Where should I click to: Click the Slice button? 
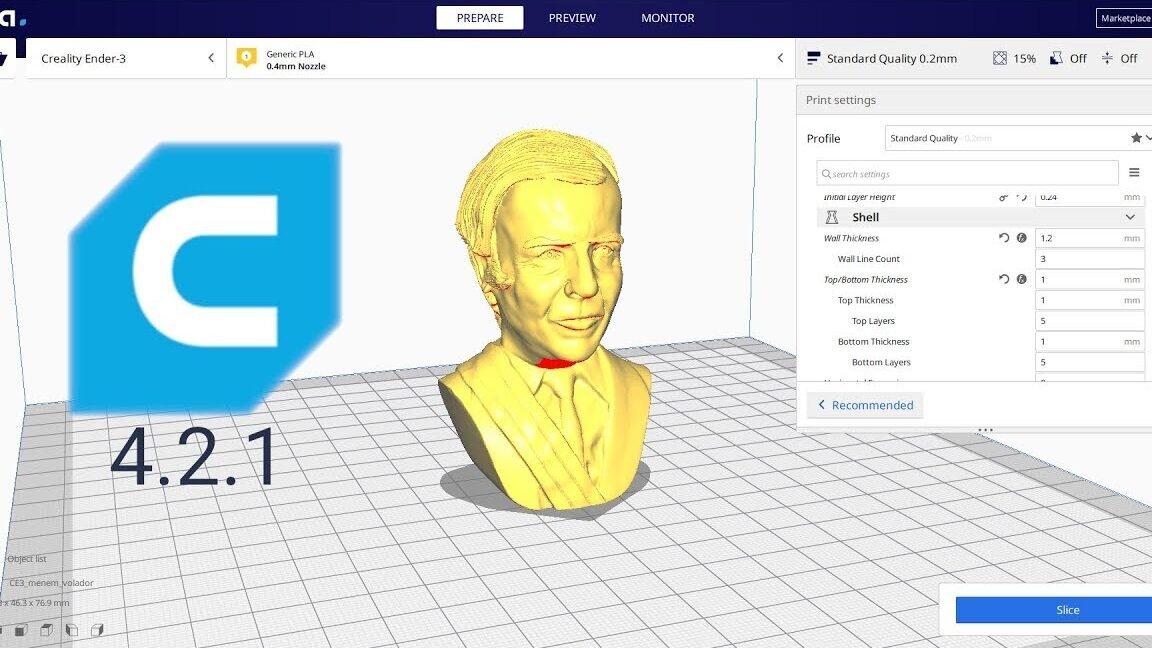click(x=1054, y=610)
